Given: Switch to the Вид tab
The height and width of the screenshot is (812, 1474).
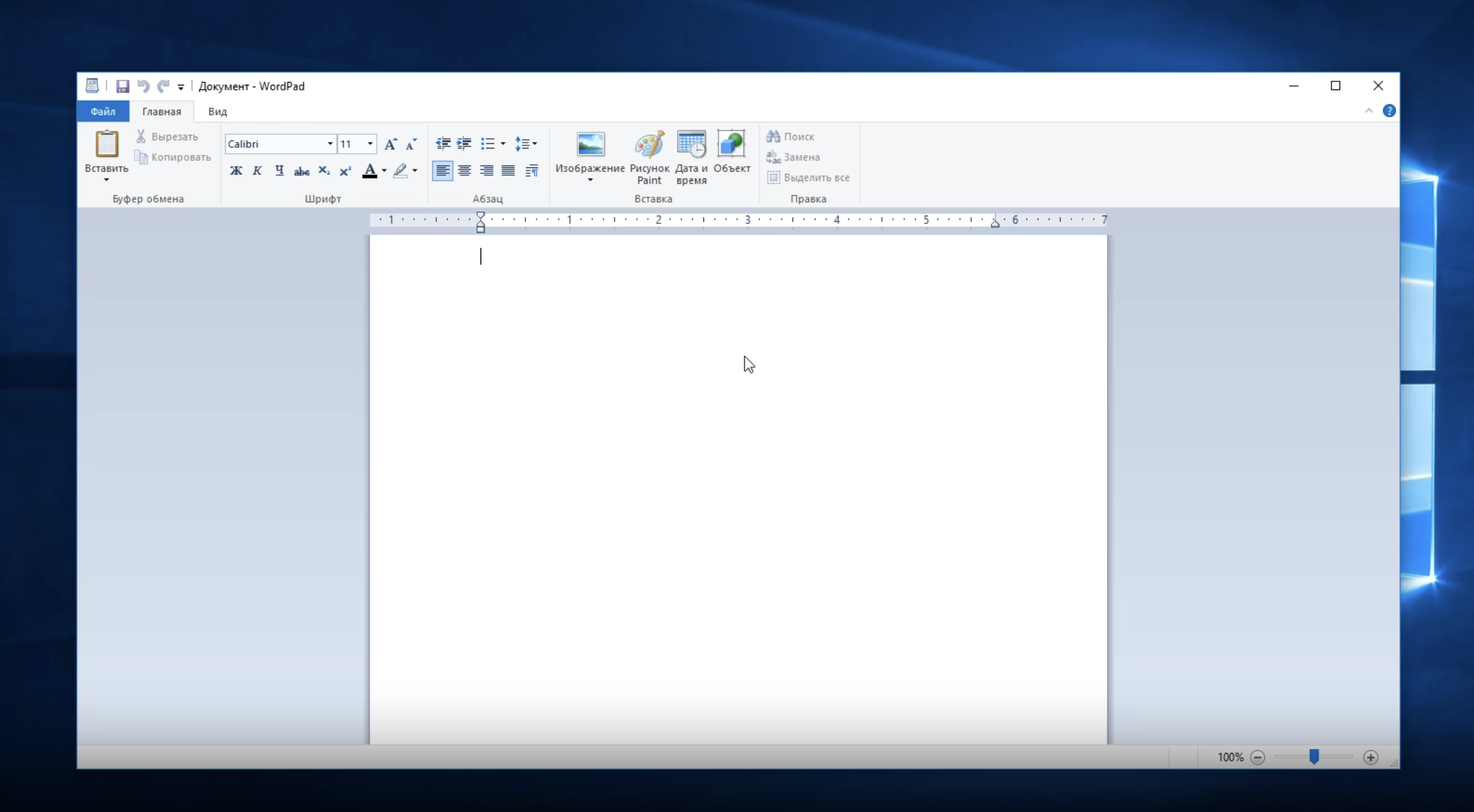Looking at the screenshot, I should click(x=217, y=111).
